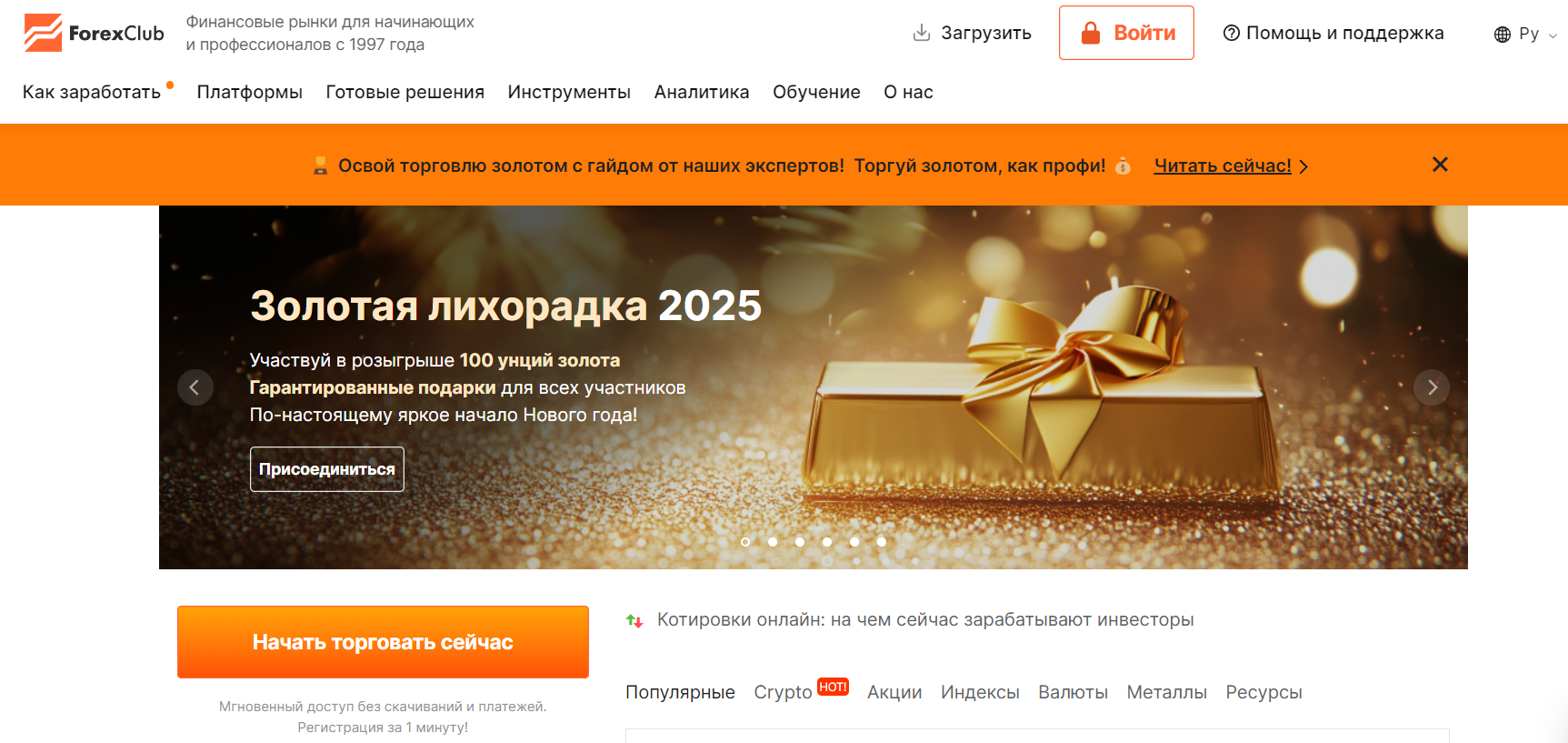The width and height of the screenshot is (1568, 743).
Task: Click Присоединиться on the gold banner
Action: [327, 469]
